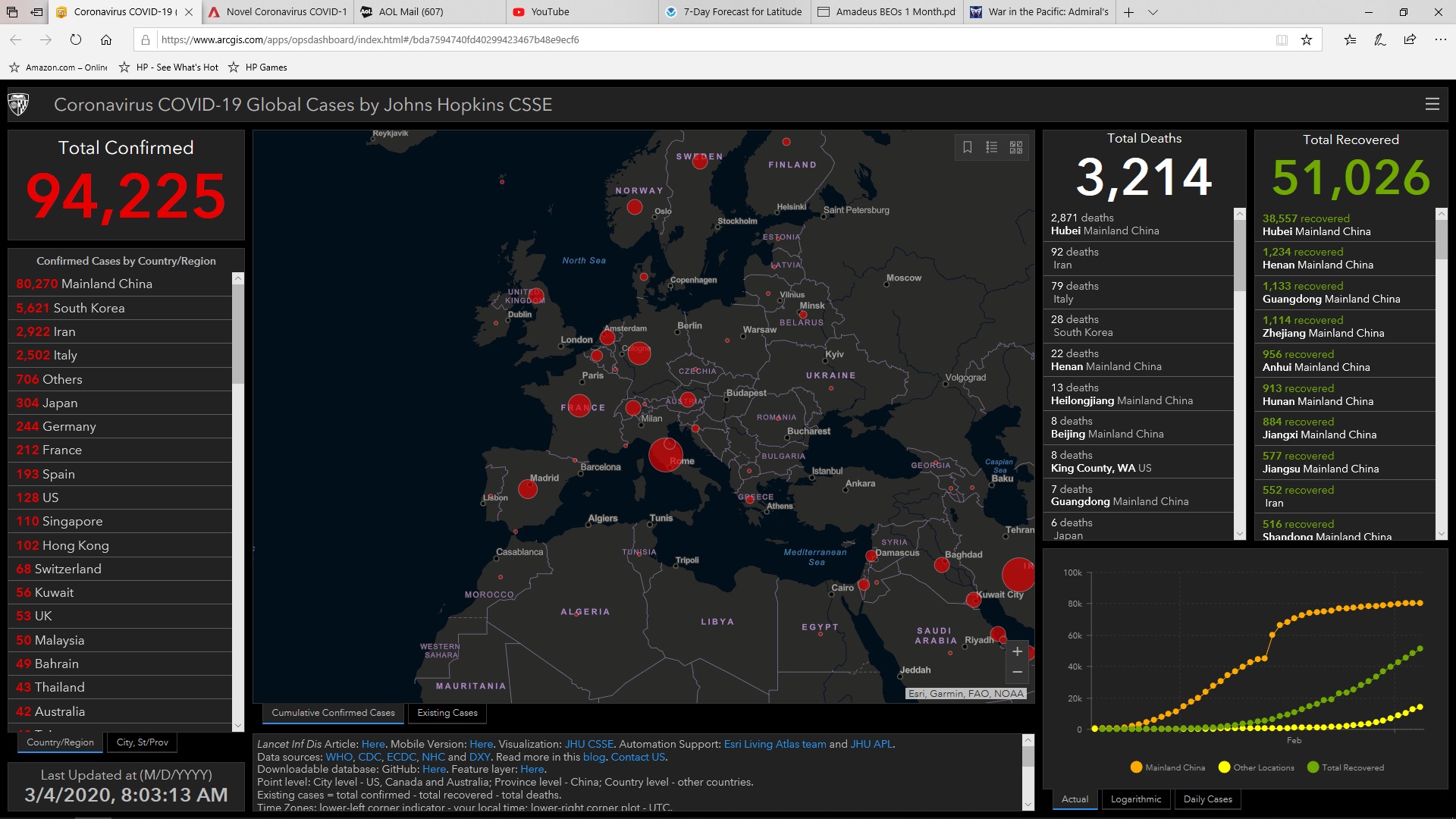
Task: Show tab previews dropdown chevron
Action: click(x=1153, y=12)
